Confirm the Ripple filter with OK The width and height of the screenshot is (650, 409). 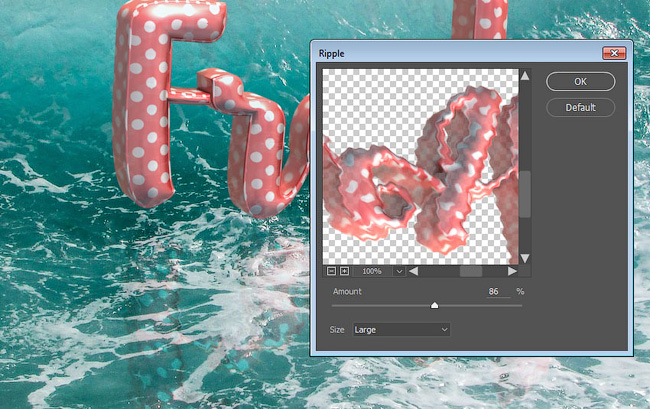(580, 82)
